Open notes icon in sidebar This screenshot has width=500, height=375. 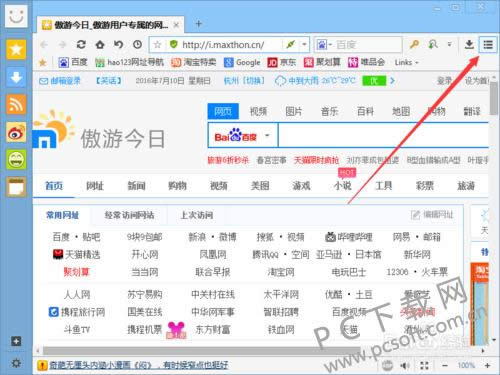16,187
